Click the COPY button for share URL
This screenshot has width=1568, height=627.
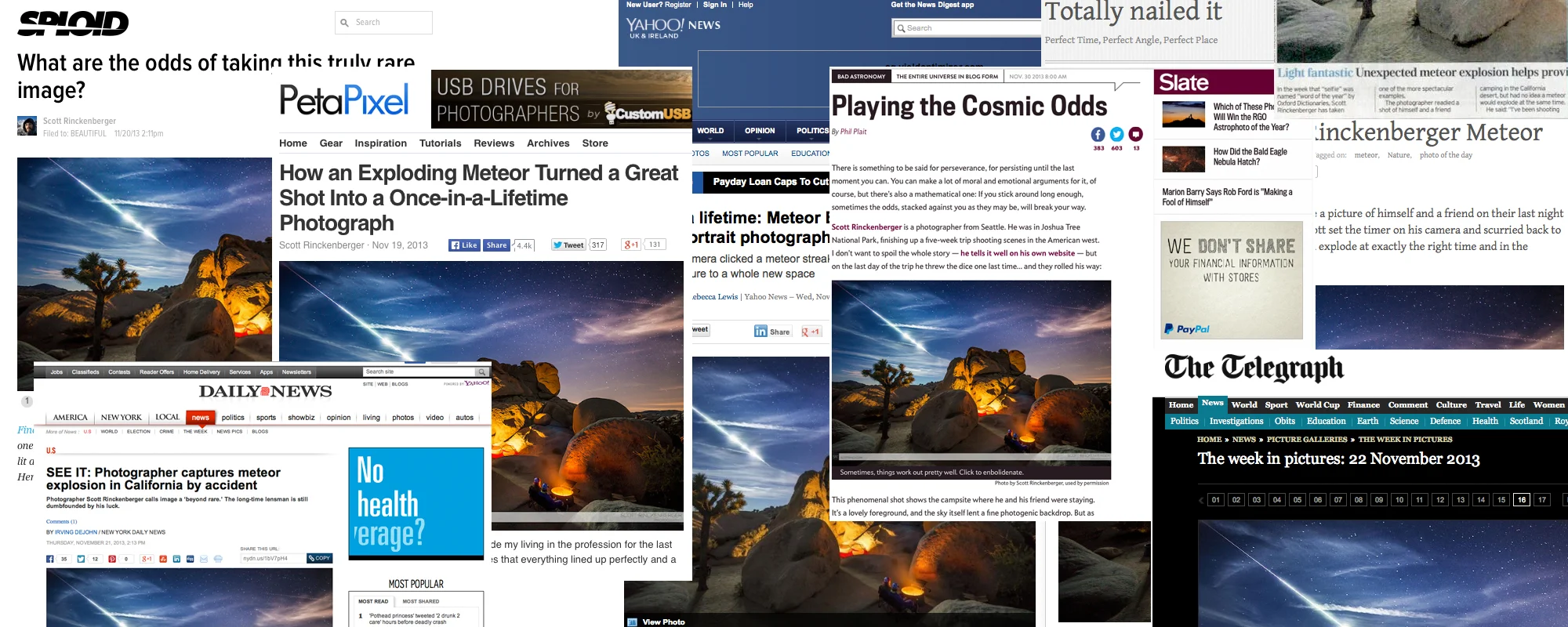(x=319, y=558)
